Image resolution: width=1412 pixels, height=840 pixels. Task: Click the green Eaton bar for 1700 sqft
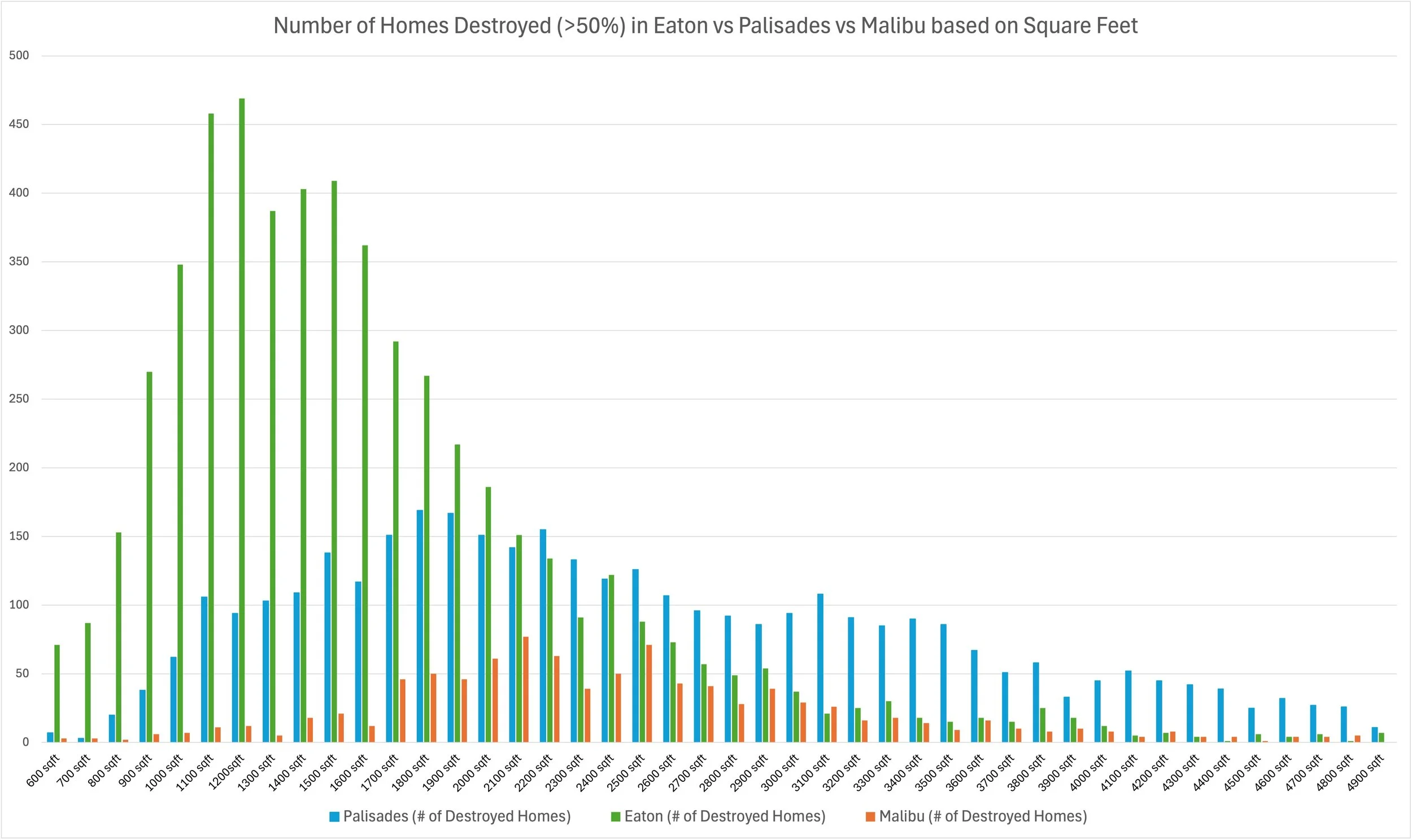click(396, 542)
